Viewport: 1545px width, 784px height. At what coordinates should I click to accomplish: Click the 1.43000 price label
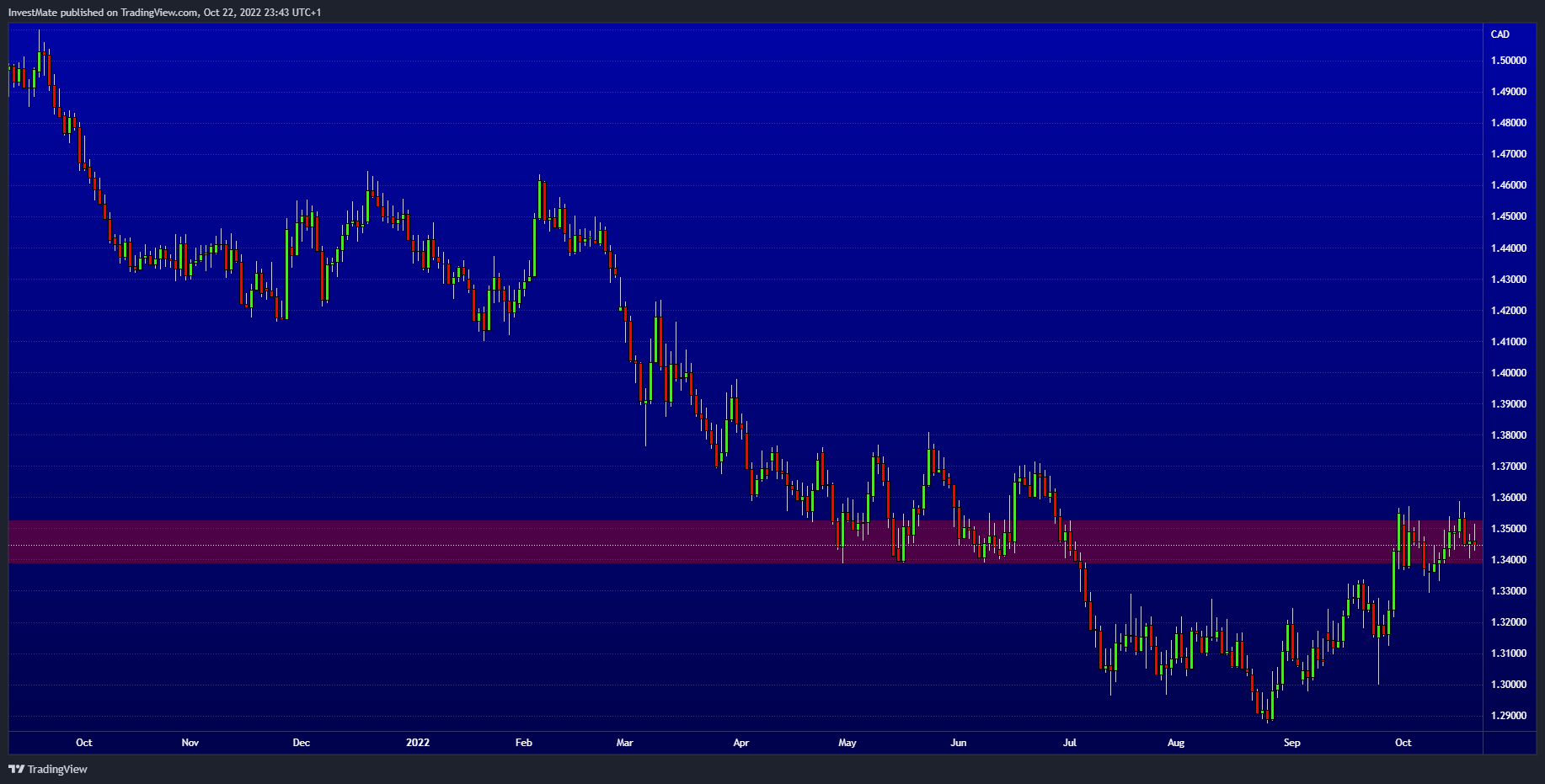coord(1509,280)
